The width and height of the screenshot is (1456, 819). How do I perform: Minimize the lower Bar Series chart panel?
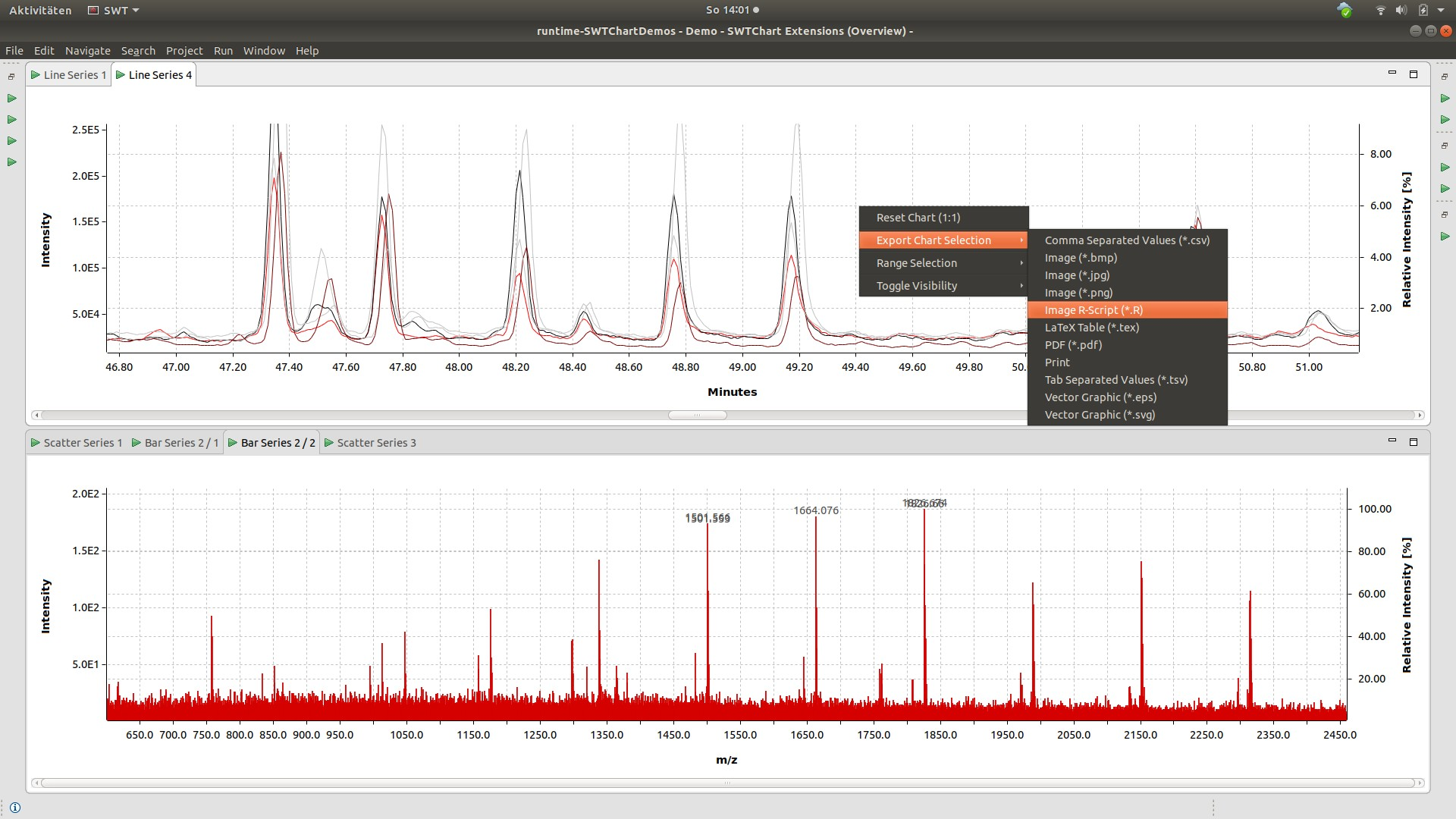1392,441
